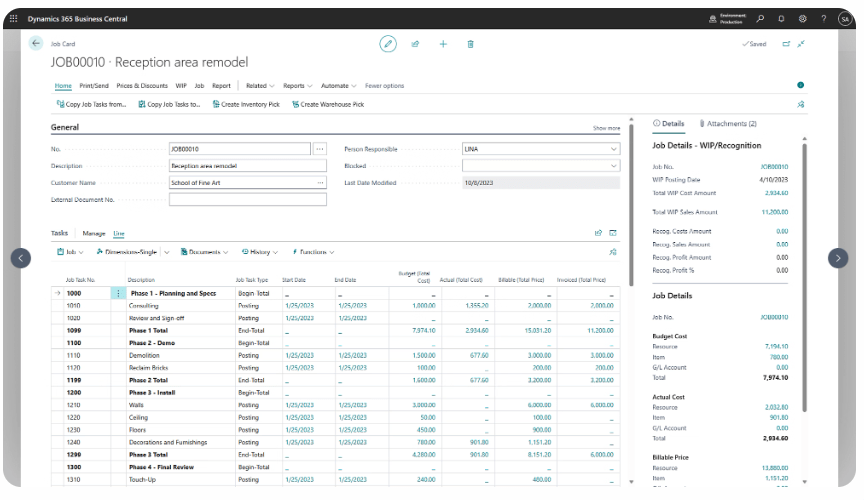Open the SA user account avatar
The width and height of the screenshot is (864, 500).
(845, 19)
